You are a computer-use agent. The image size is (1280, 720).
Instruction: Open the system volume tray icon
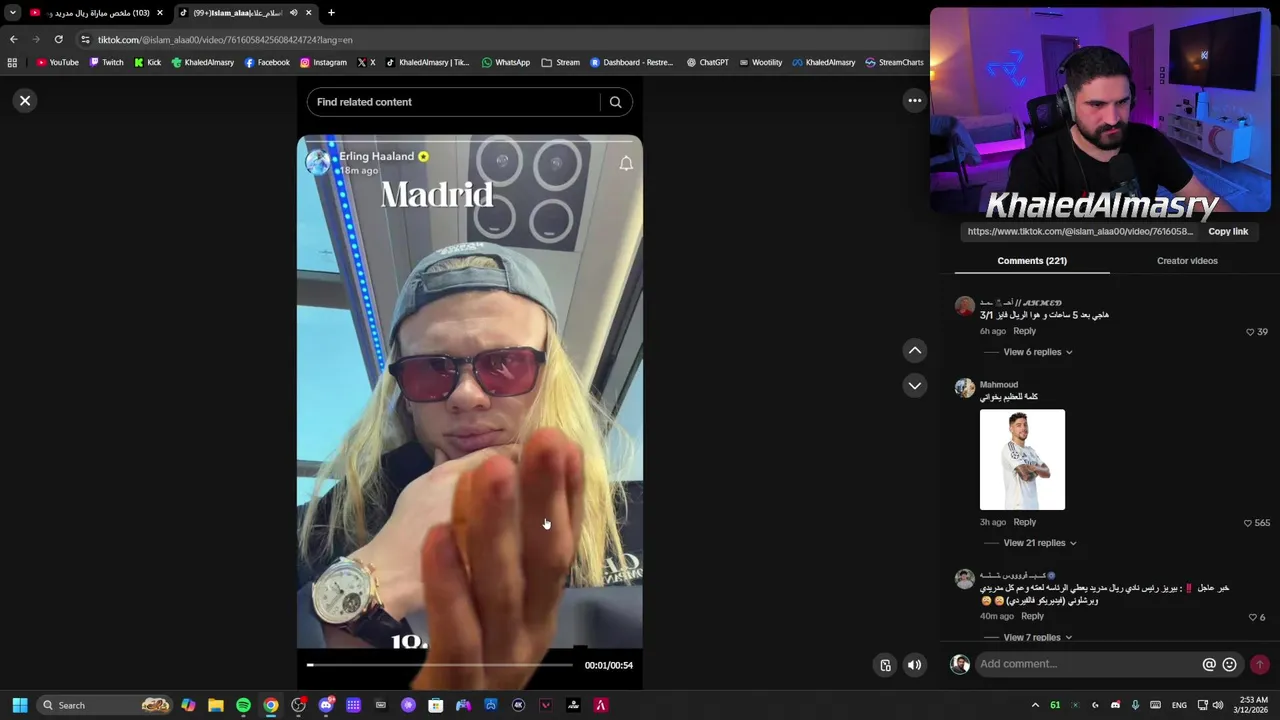1218,706
